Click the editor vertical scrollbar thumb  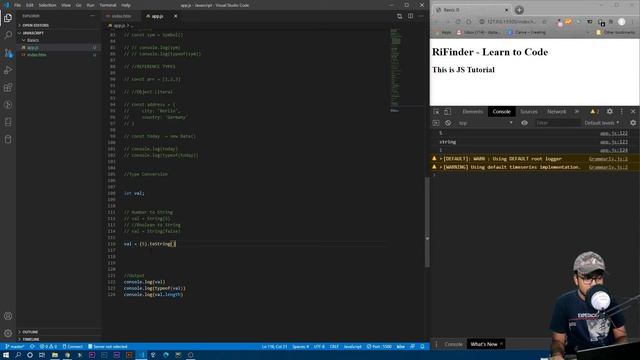pos(427,222)
